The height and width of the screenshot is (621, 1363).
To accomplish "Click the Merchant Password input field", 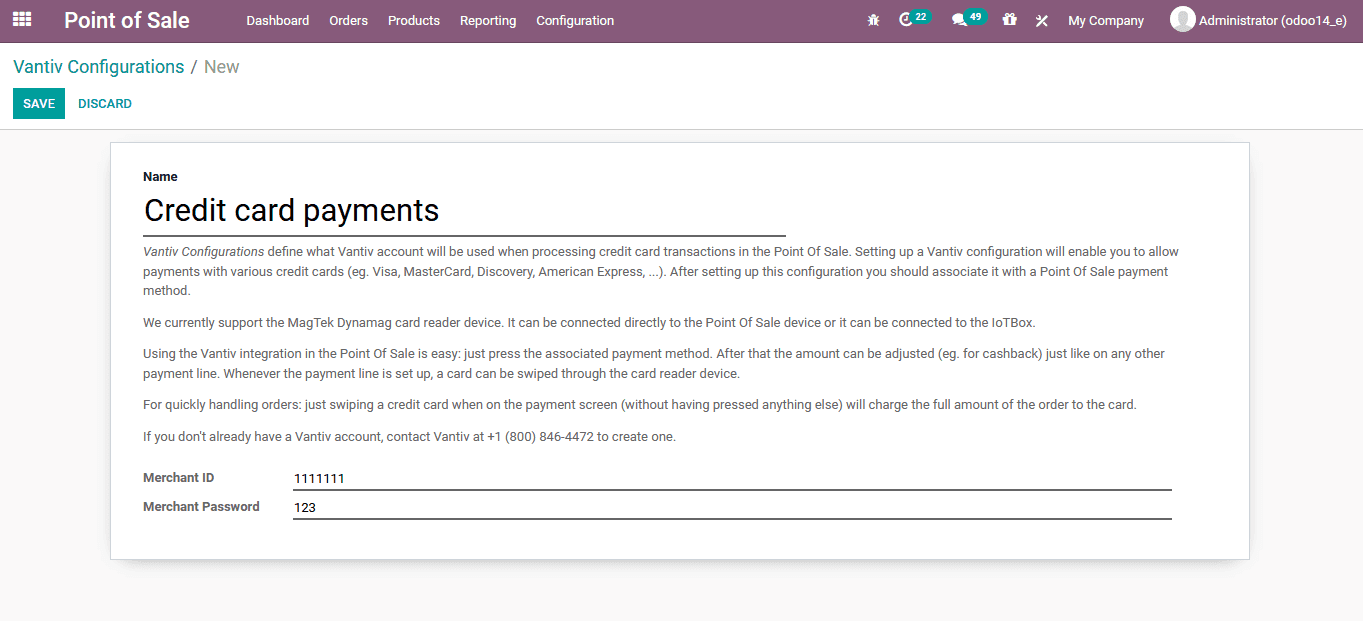I will pyautogui.click(x=732, y=507).
